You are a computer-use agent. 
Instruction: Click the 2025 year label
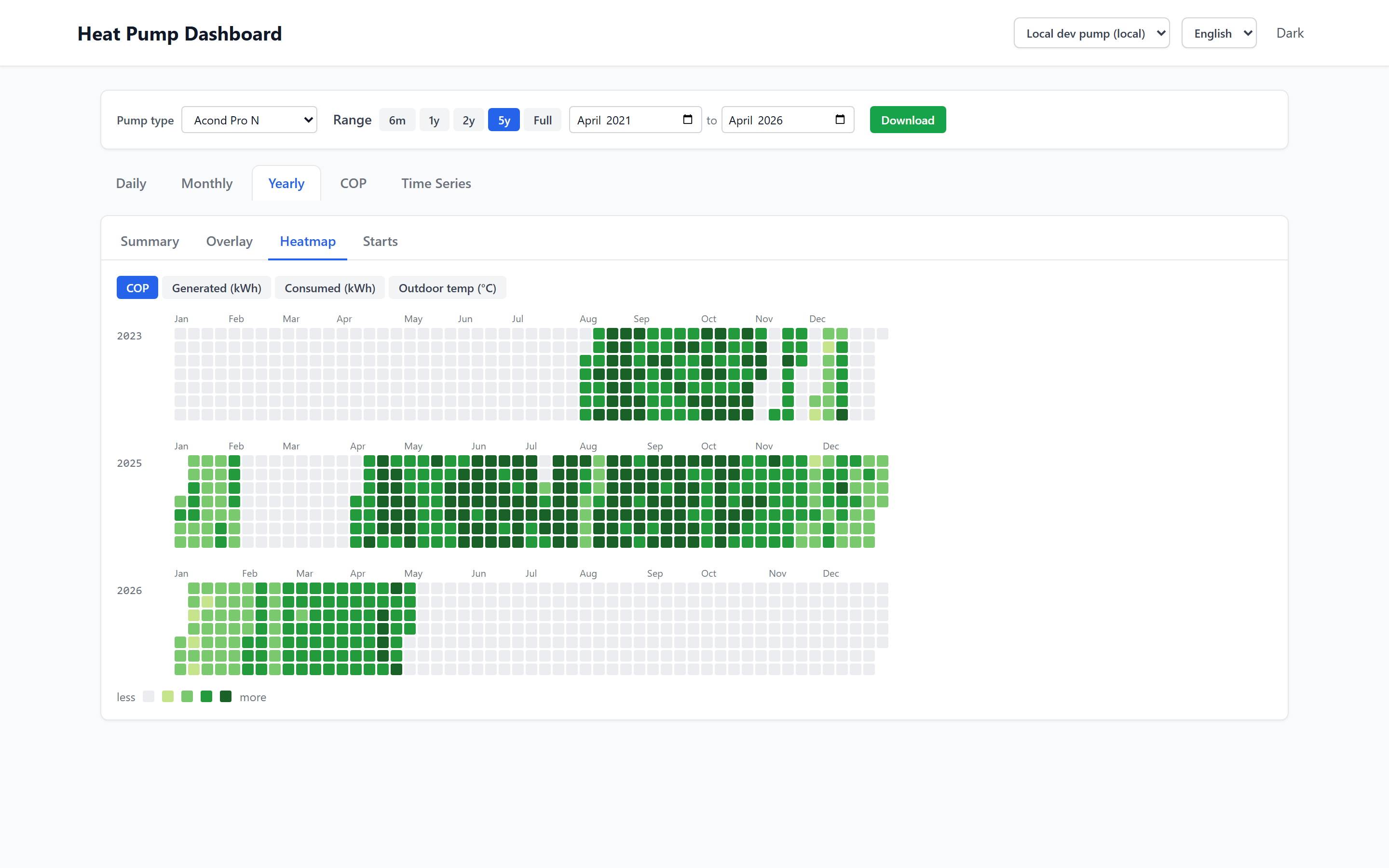pos(129,463)
